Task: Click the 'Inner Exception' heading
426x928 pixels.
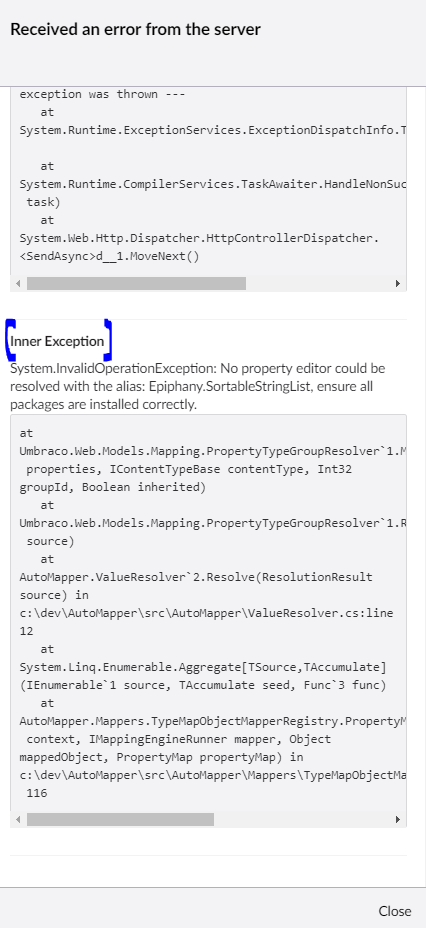Action: [57, 341]
